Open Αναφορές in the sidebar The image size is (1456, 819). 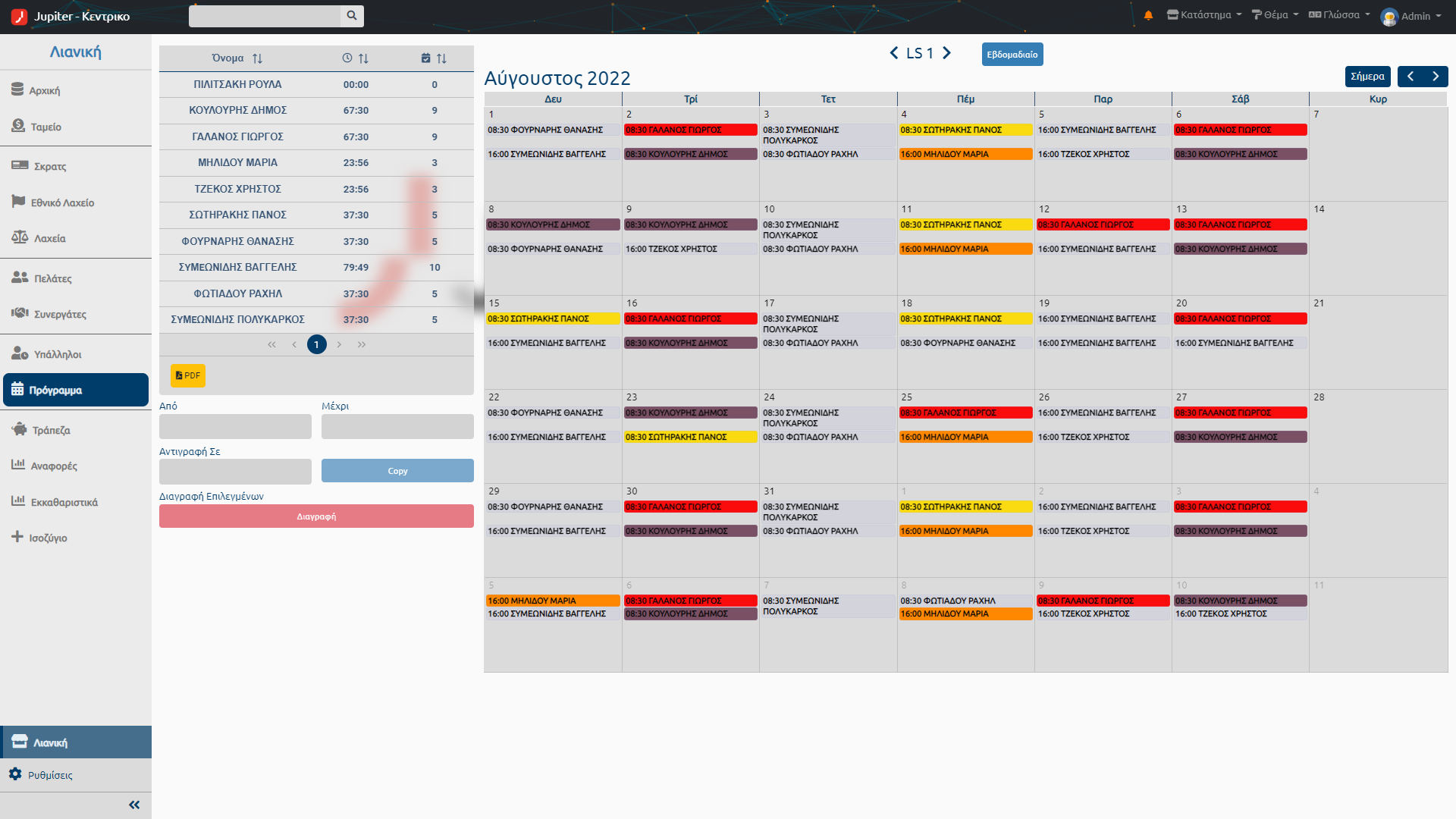(x=76, y=466)
